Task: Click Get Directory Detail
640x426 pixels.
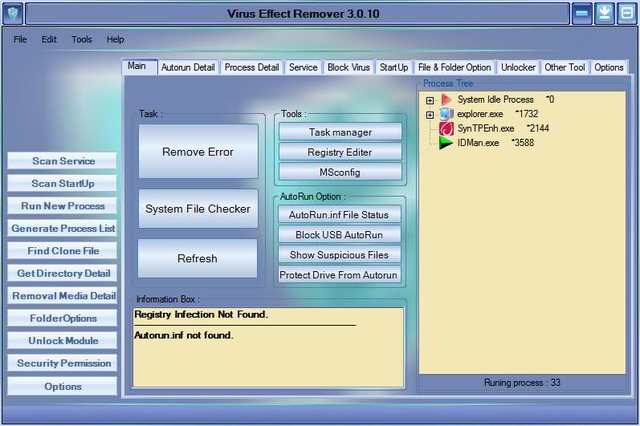Action: (x=62, y=273)
